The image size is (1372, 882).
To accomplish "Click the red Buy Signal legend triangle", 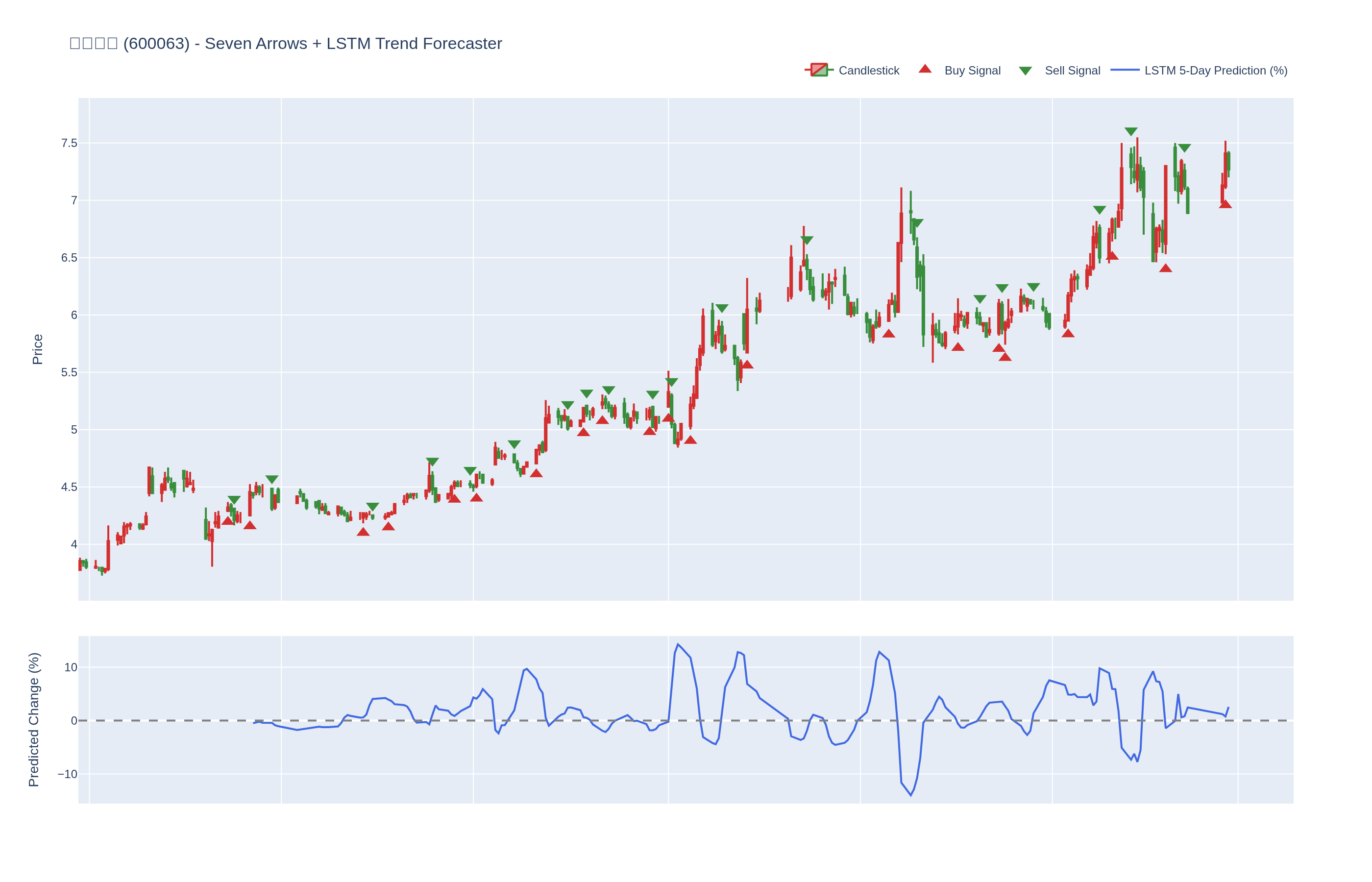I will (x=925, y=69).
